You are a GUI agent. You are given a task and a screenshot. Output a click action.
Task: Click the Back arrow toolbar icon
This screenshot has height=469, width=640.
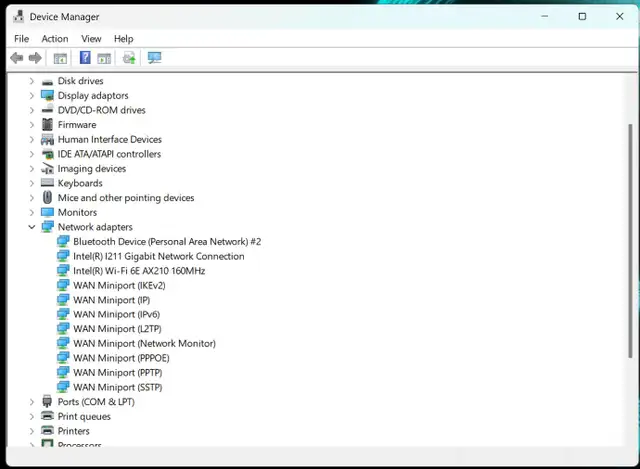coord(16,58)
